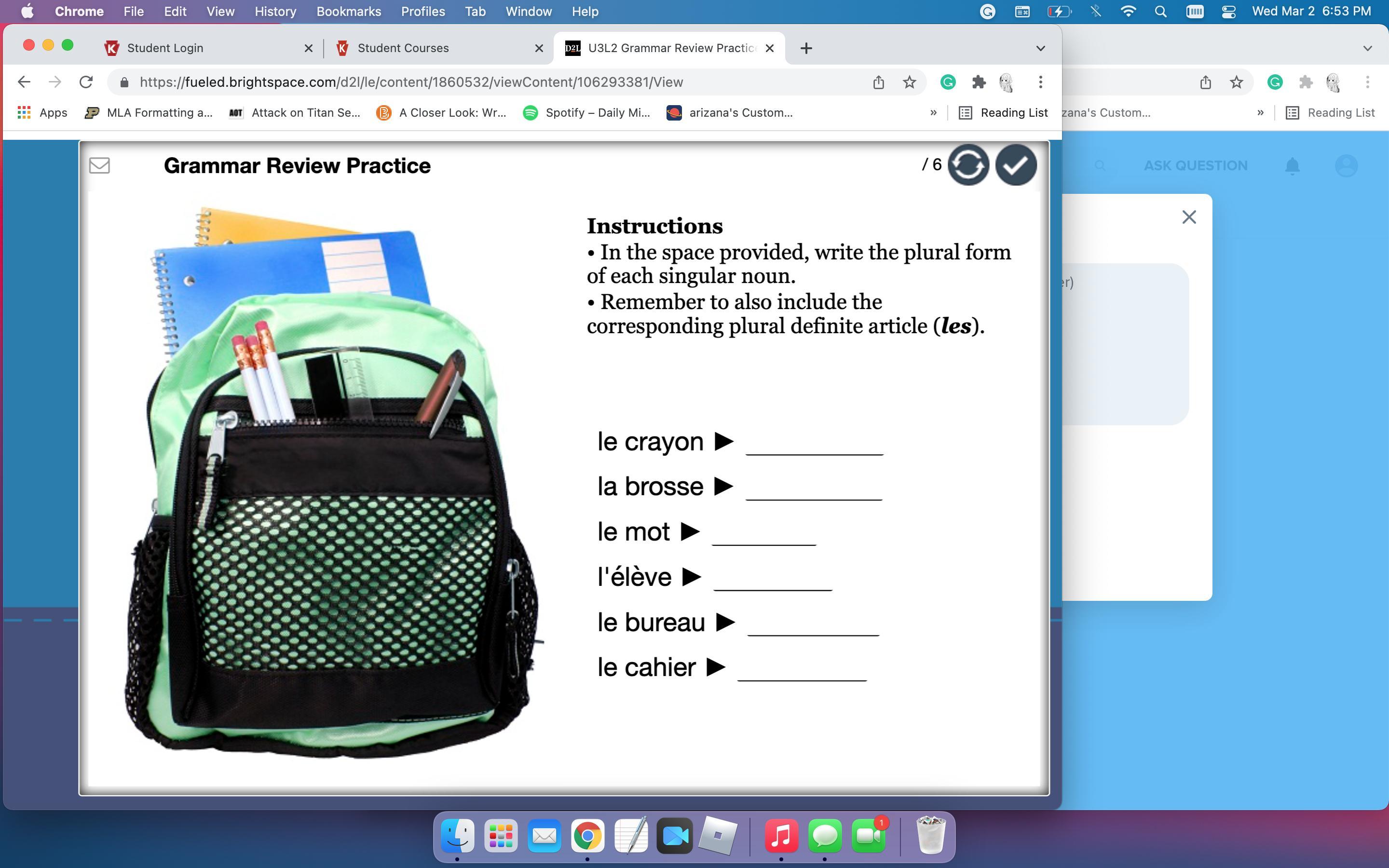The height and width of the screenshot is (868, 1389).
Task: Click the share page icon in address bar
Action: tap(878, 82)
